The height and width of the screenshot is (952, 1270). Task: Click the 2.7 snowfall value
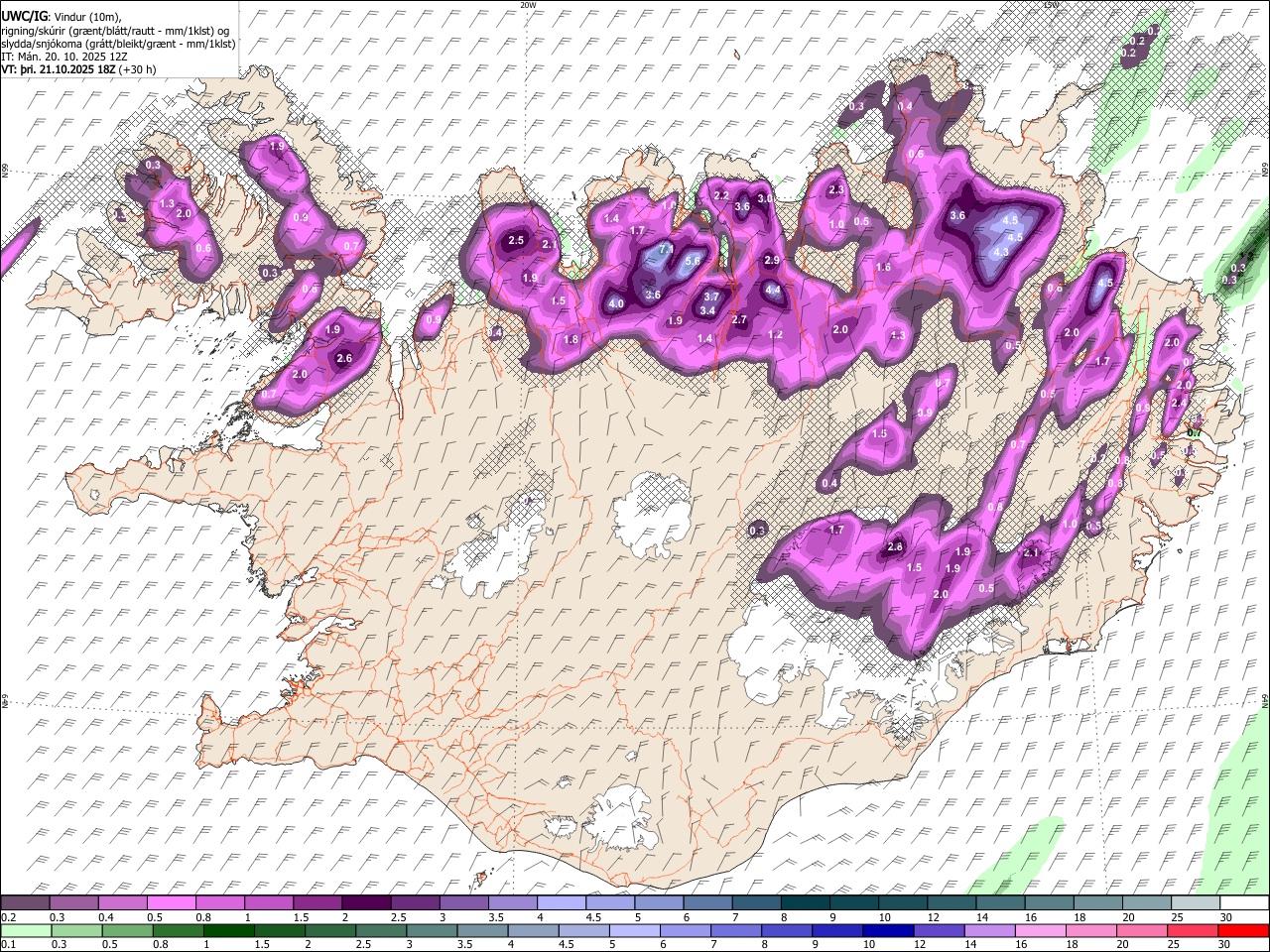(x=739, y=320)
